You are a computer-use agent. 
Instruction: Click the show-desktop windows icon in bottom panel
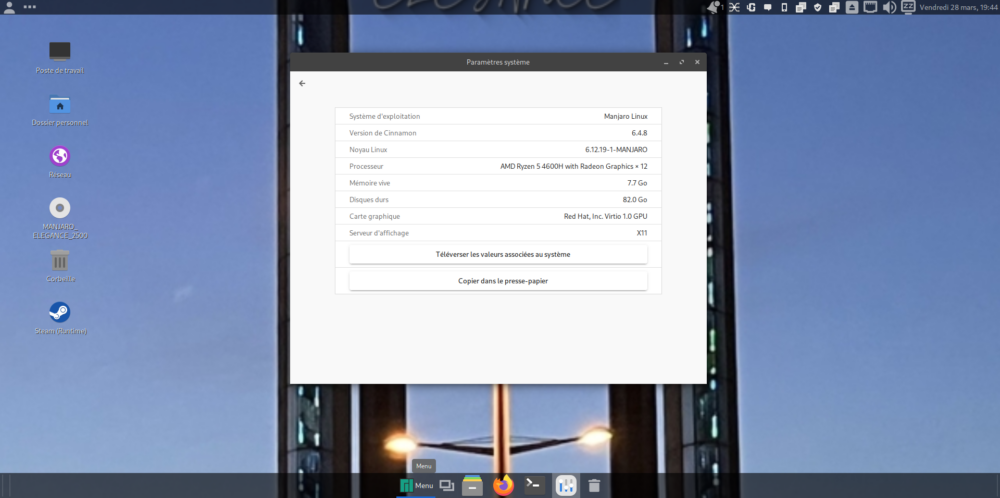click(447, 485)
